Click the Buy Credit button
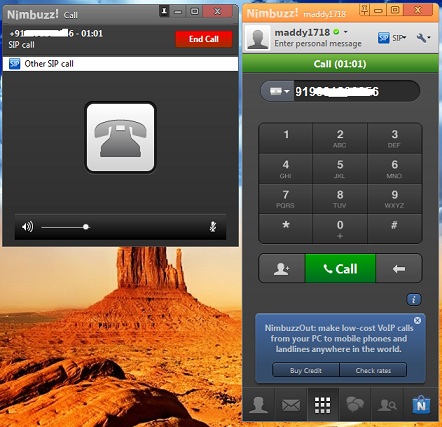This screenshot has width=442, height=427. 306,370
